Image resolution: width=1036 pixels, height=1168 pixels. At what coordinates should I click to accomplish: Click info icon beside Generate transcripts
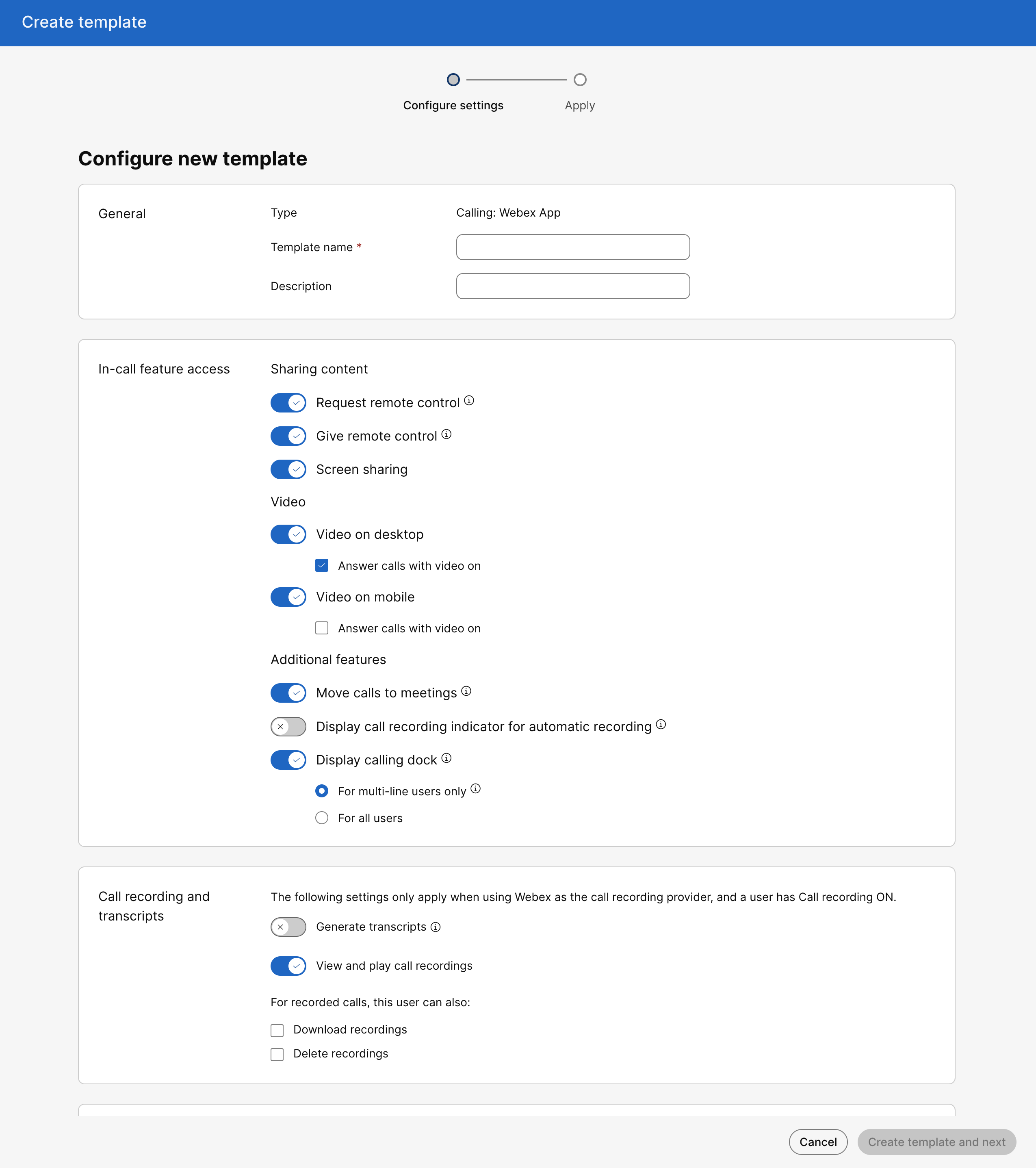[436, 927]
